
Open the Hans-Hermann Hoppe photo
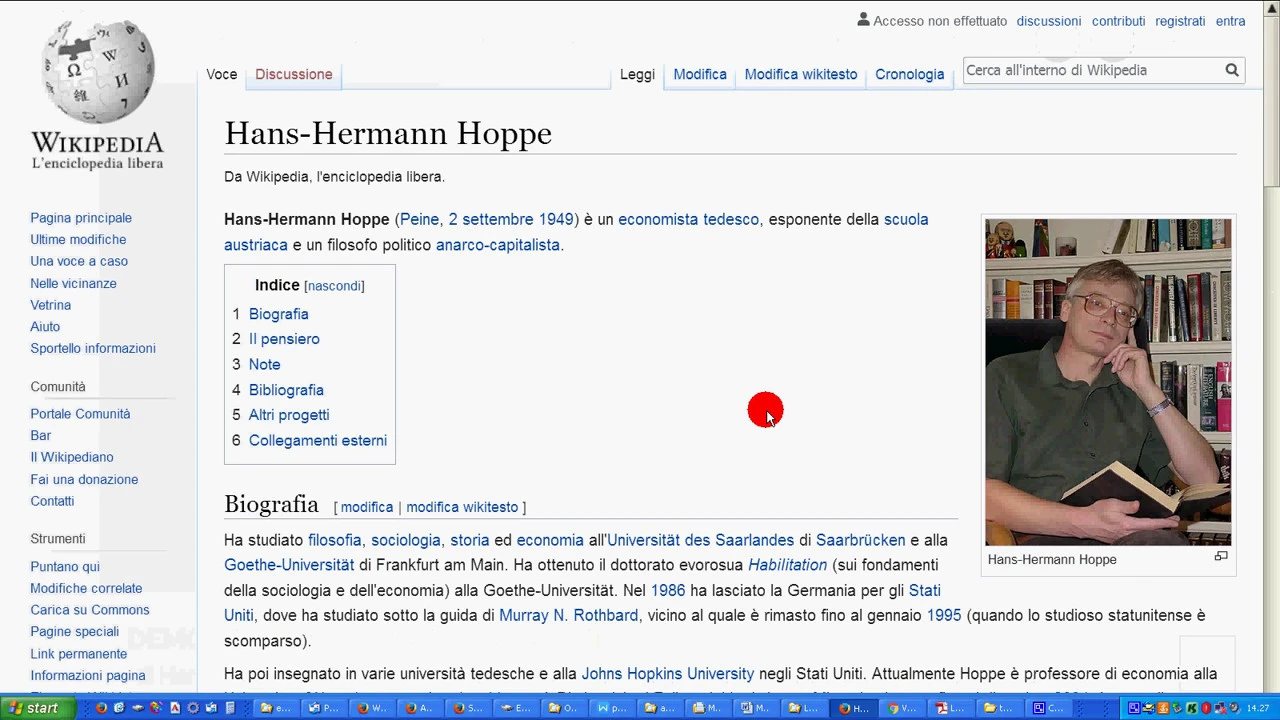pos(1108,382)
